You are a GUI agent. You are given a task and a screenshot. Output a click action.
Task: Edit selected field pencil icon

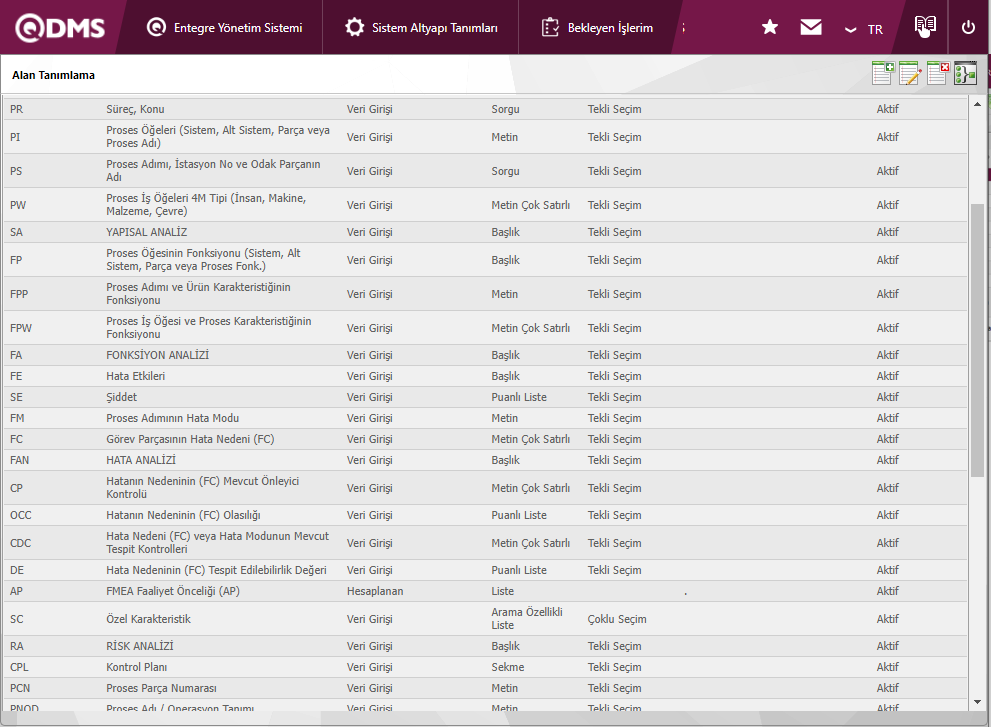910,73
